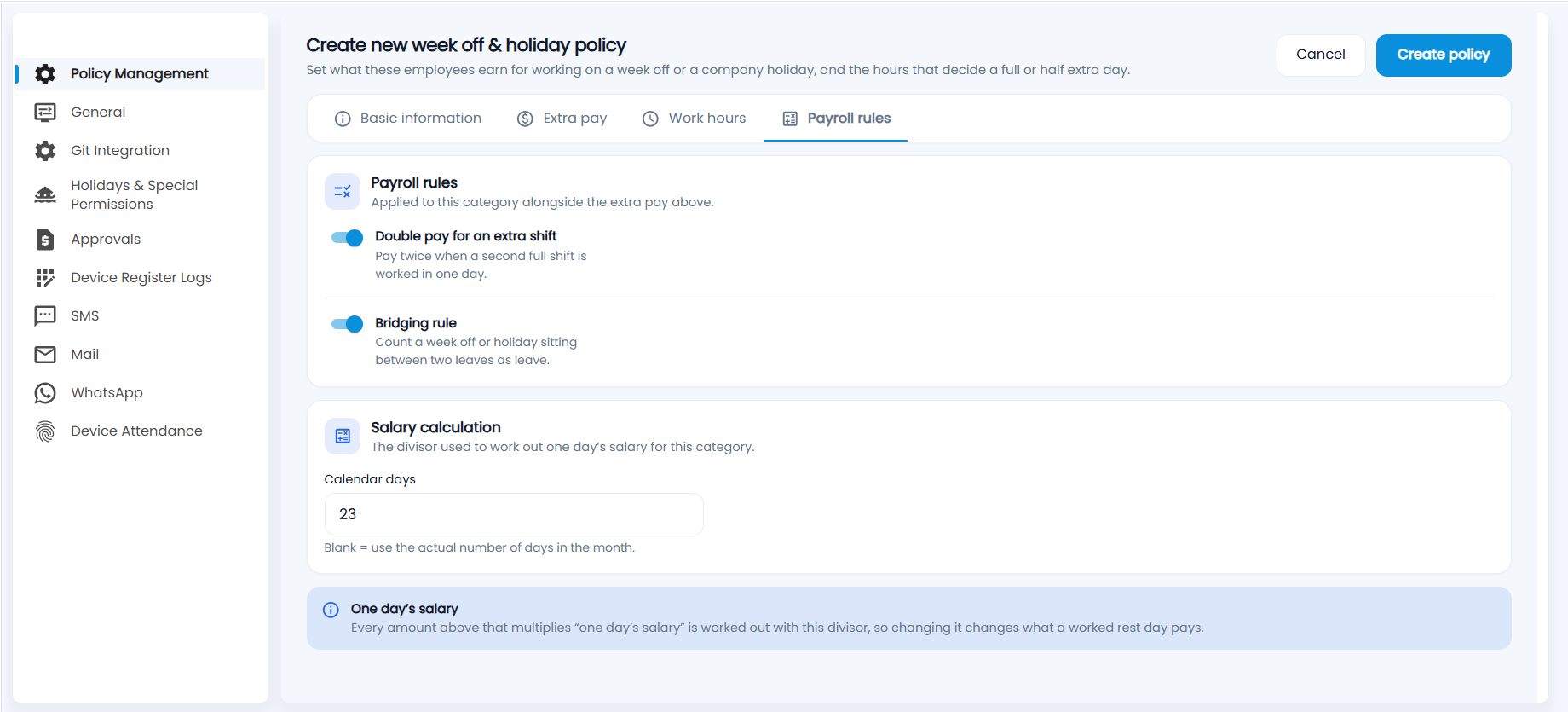Go to the Work hours tab
The height and width of the screenshot is (712, 1568).
[x=694, y=119]
